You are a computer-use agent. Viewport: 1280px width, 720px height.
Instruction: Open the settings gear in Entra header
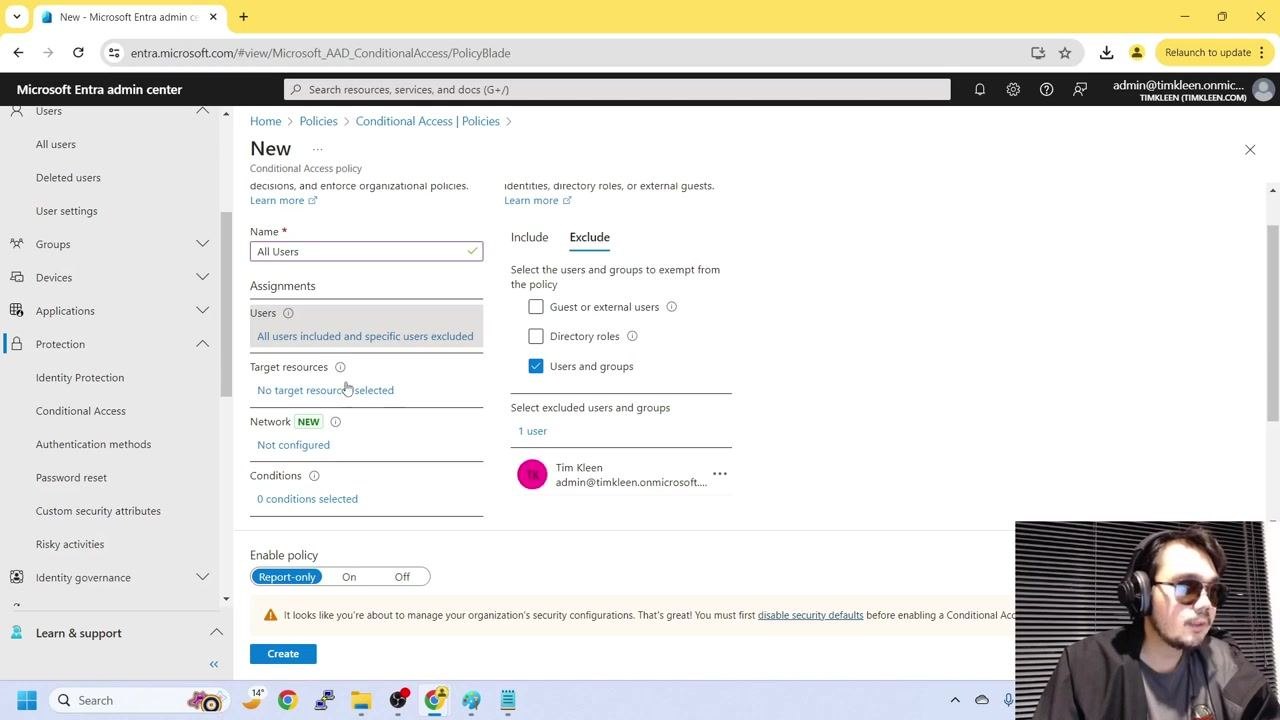click(x=1013, y=89)
